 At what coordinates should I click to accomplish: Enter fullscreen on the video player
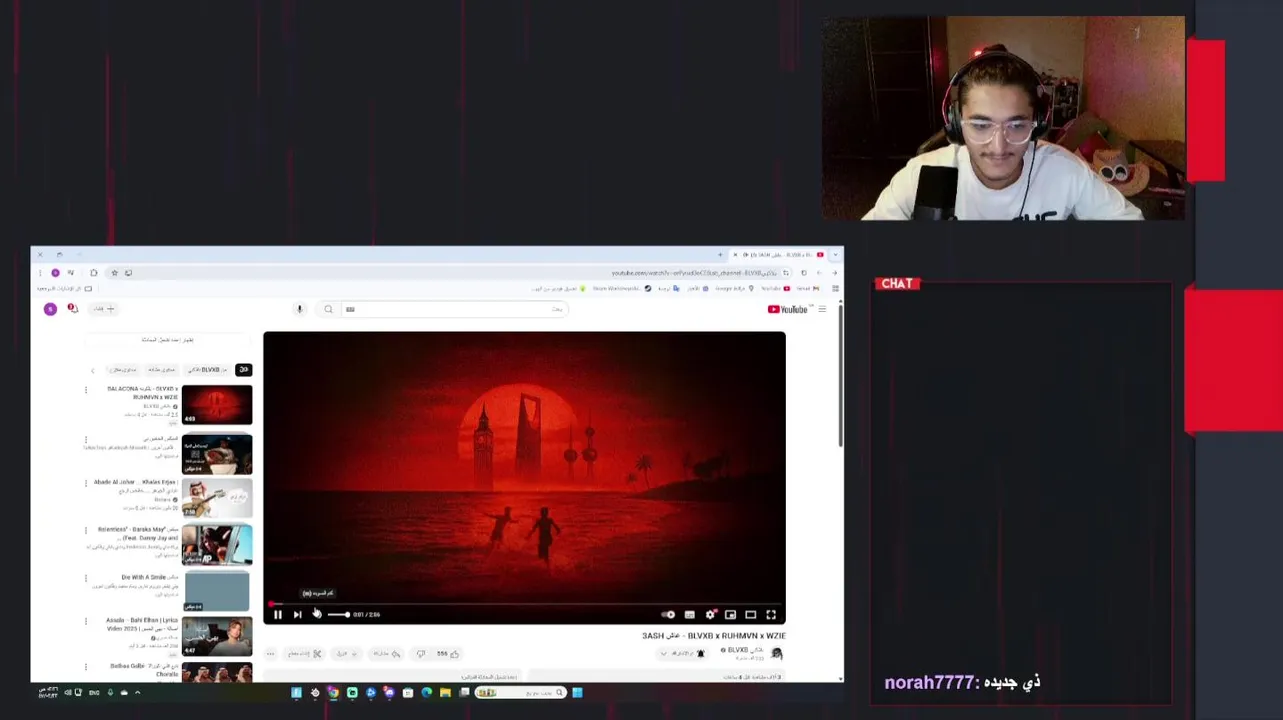[x=771, y=615]
